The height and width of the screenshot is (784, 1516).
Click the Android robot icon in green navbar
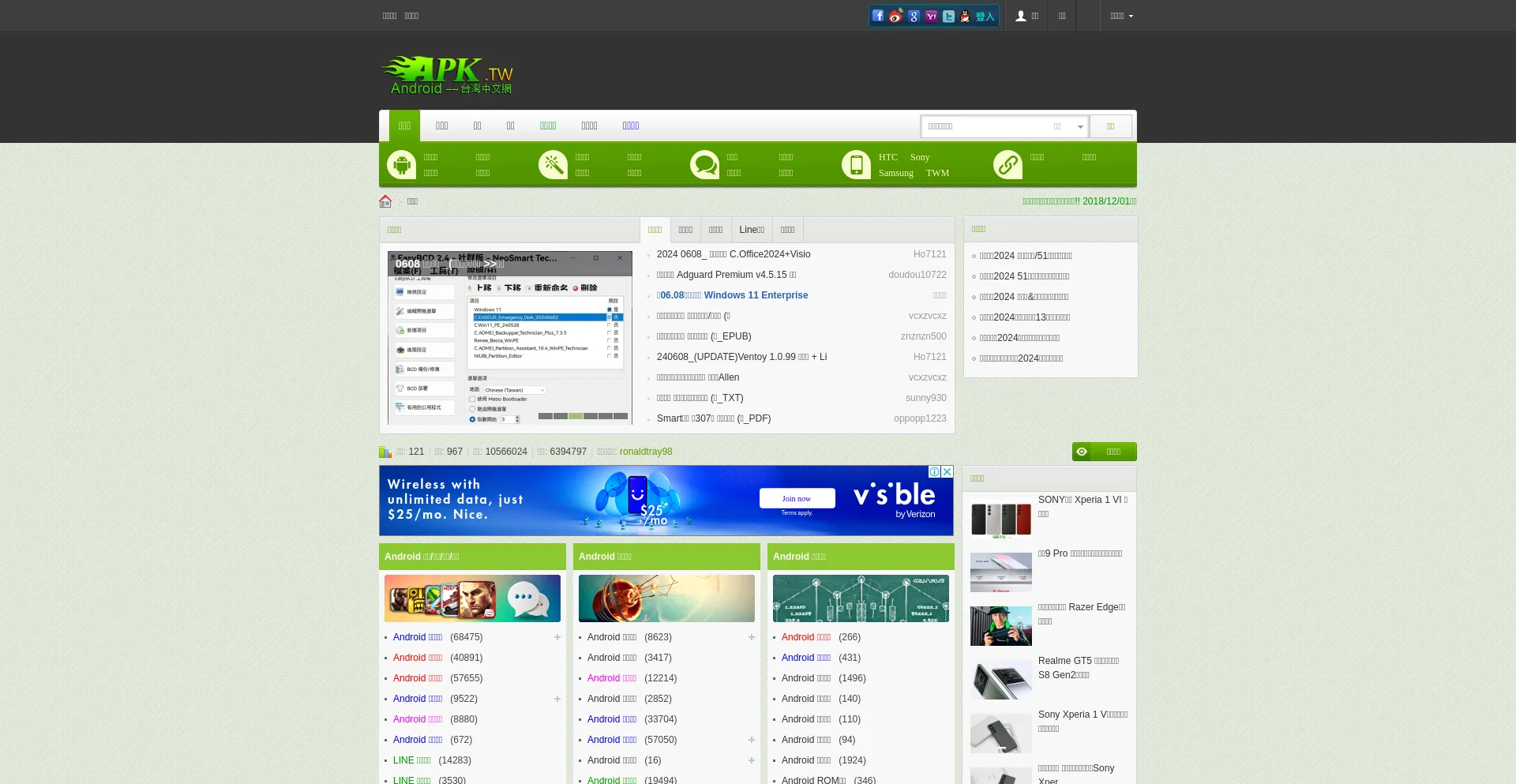pyautogui.click(x=401, y=163)
